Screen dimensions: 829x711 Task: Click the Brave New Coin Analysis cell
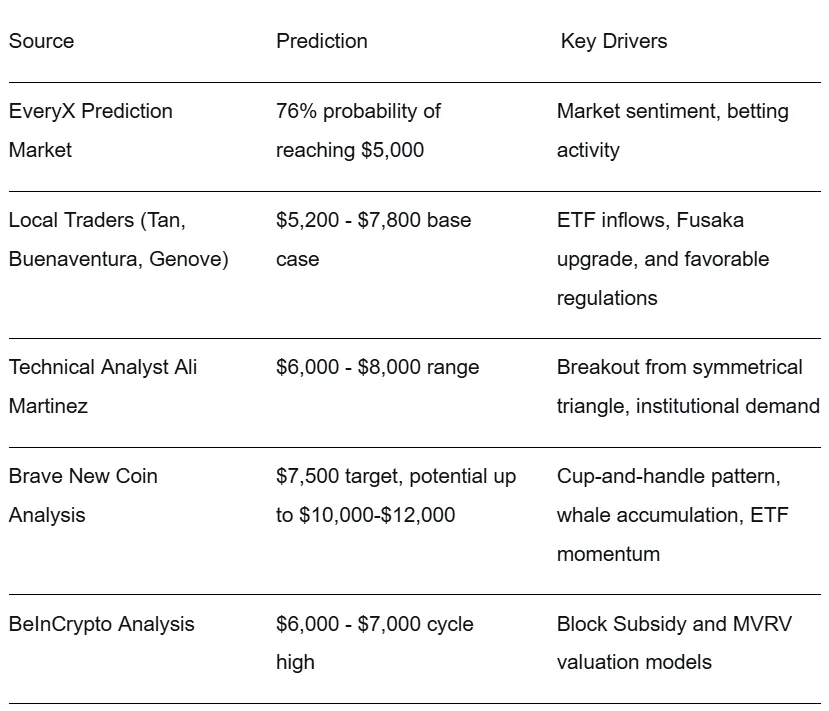coord(83,495)
